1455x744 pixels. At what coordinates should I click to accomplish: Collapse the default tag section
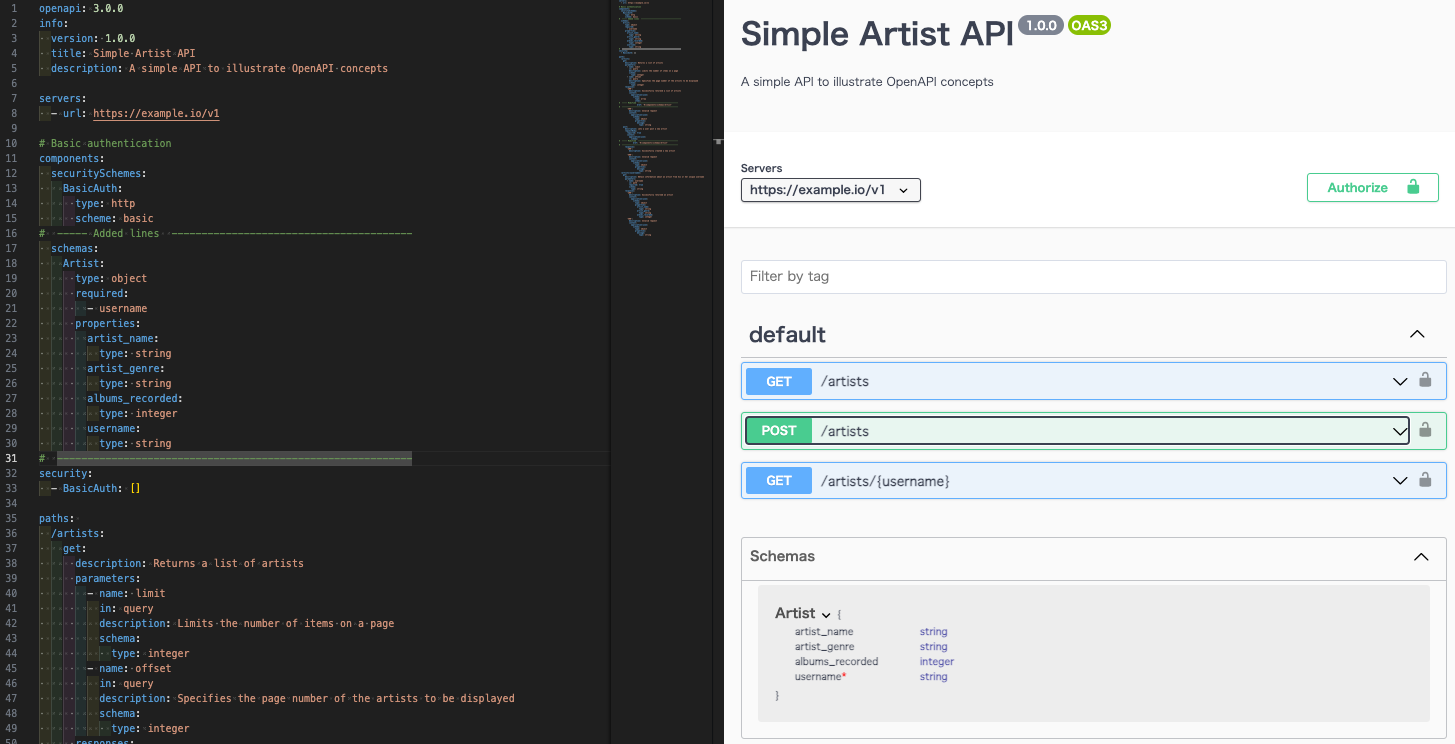1417,334
